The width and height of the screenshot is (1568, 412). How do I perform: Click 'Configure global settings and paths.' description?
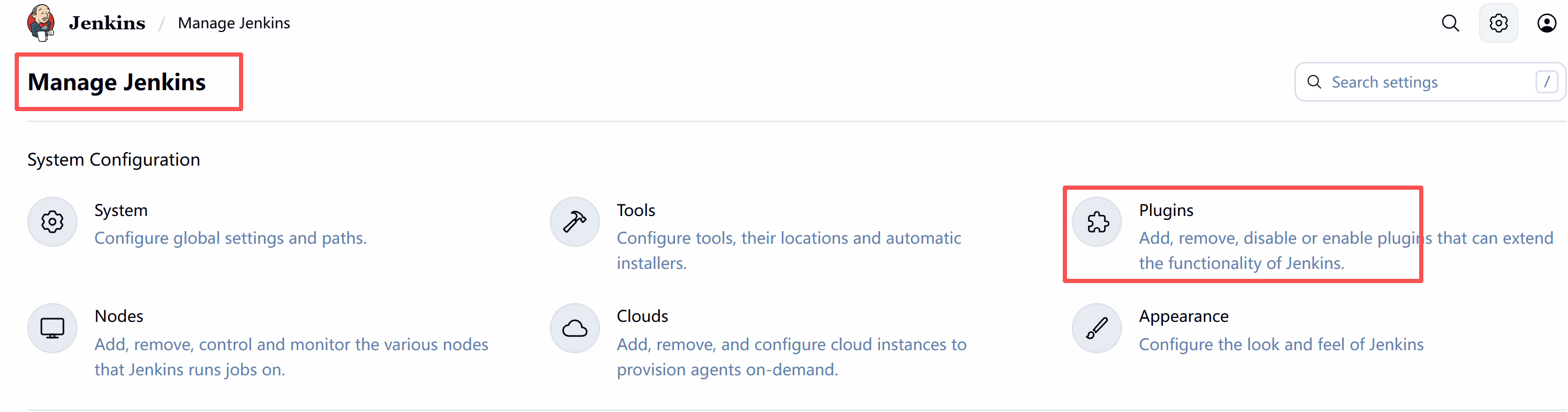pos(230,238)
